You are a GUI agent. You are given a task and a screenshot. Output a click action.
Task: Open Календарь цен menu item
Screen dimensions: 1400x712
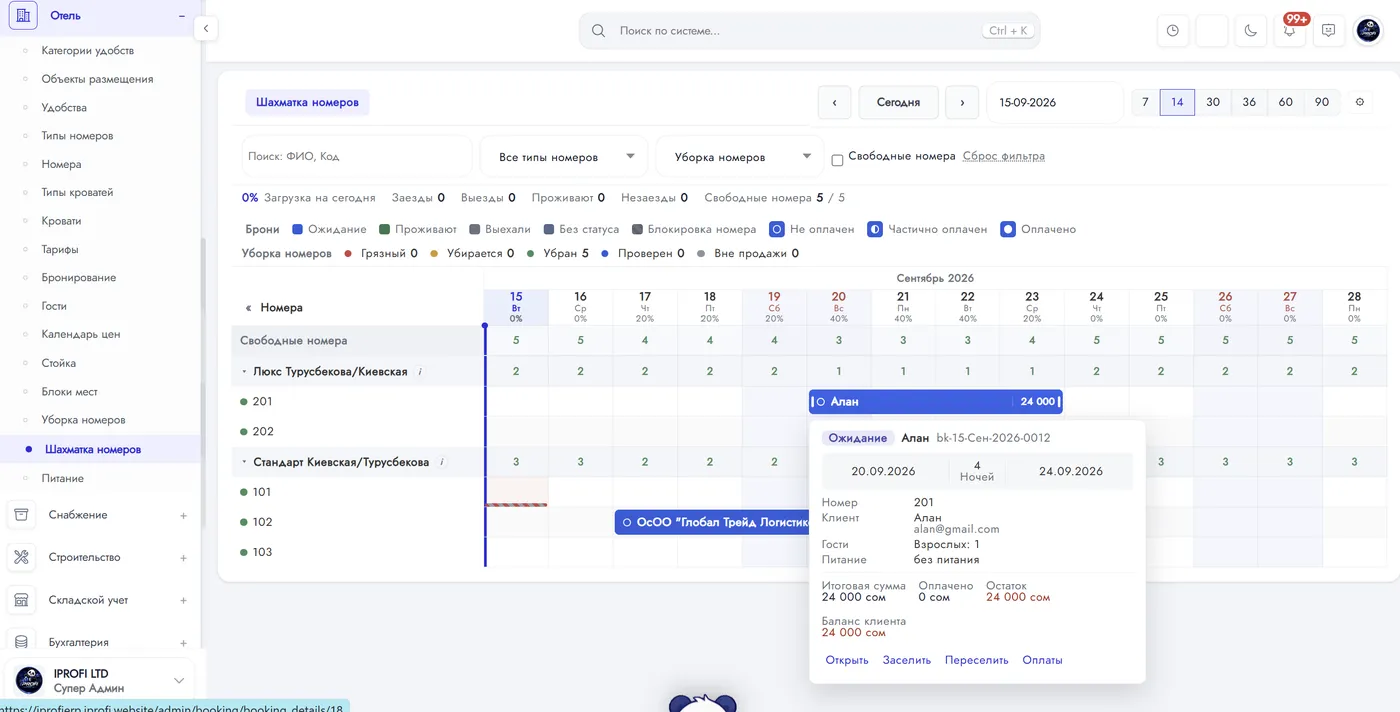point(81,334)
